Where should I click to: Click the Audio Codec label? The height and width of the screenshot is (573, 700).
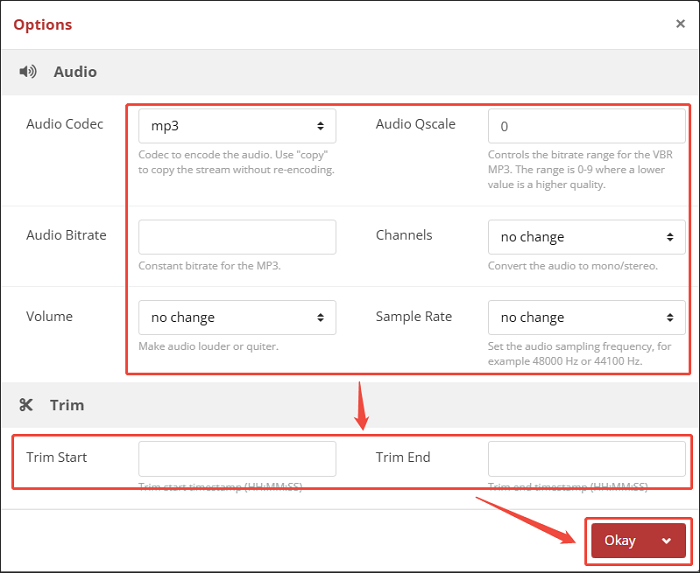pos(64,124)
